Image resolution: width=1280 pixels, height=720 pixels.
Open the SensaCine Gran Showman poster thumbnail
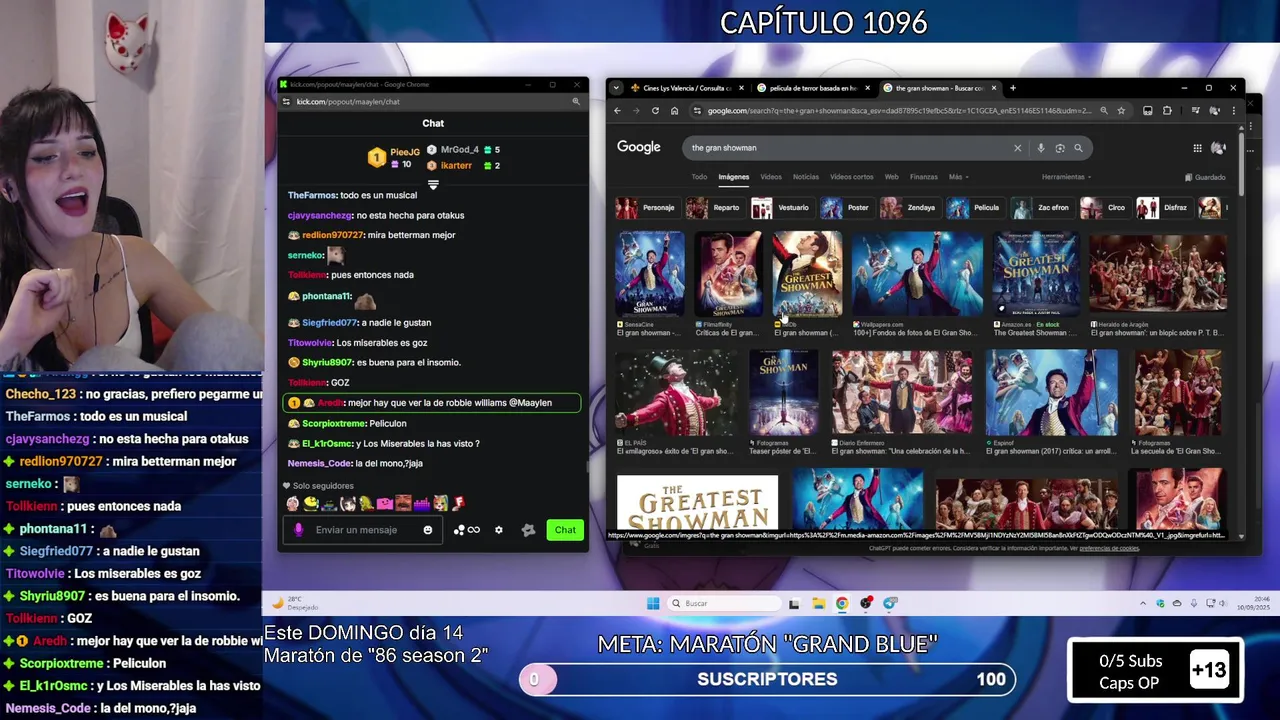pyautogui.click(x=650, y=275)
